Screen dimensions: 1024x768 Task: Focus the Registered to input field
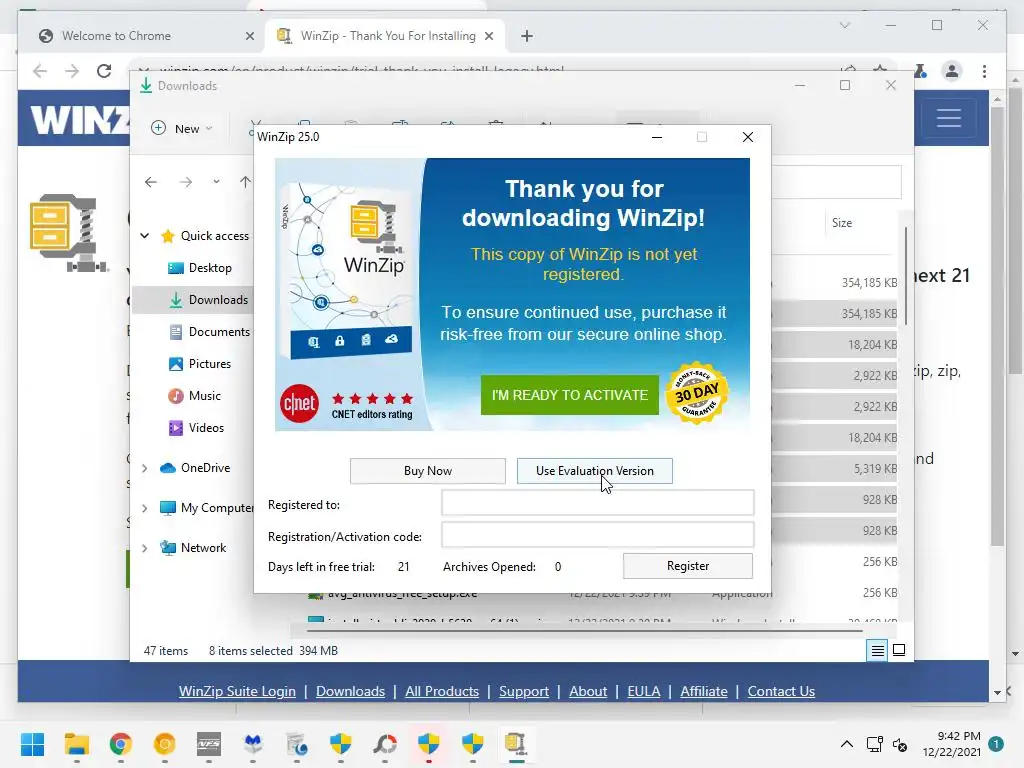[598, 503]
